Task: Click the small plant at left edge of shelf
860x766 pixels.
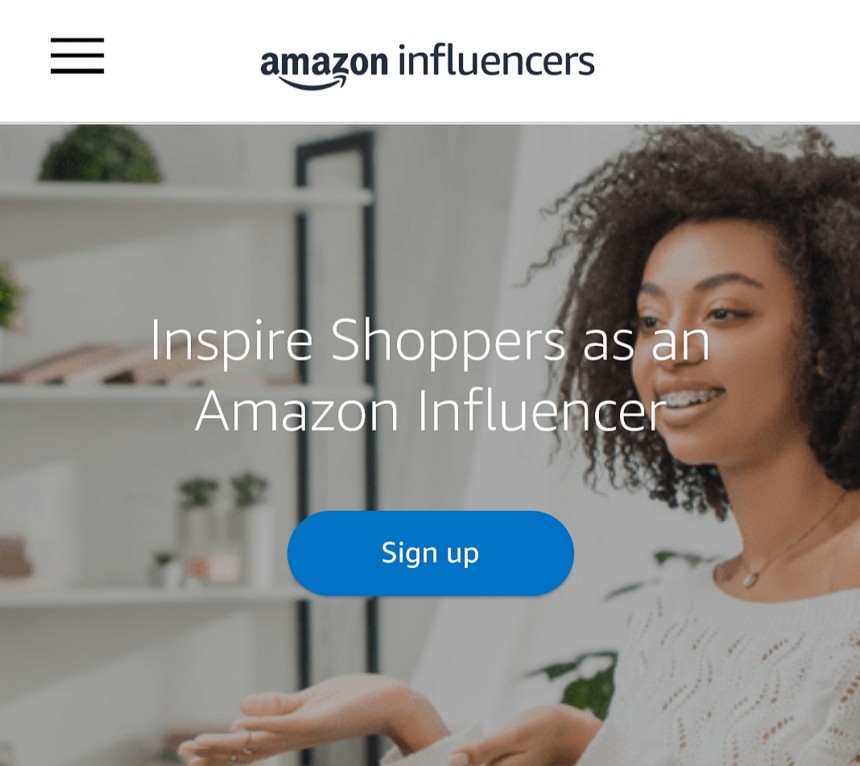Action: pos(9,296)
